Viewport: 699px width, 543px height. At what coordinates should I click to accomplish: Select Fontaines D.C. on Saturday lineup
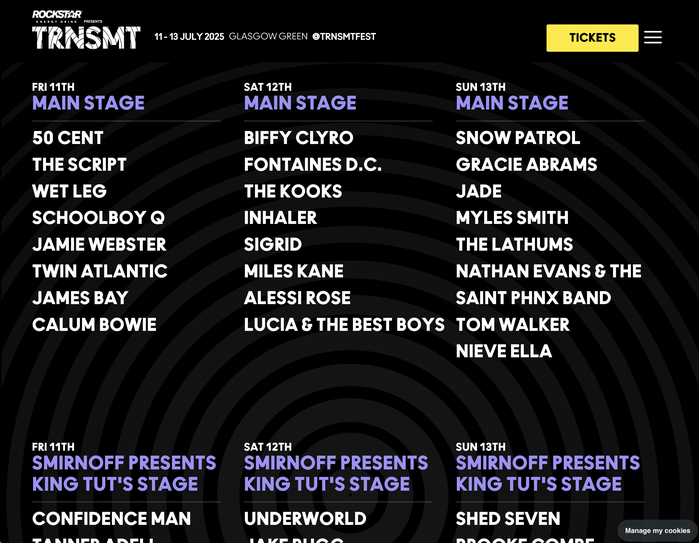(312, 165)
